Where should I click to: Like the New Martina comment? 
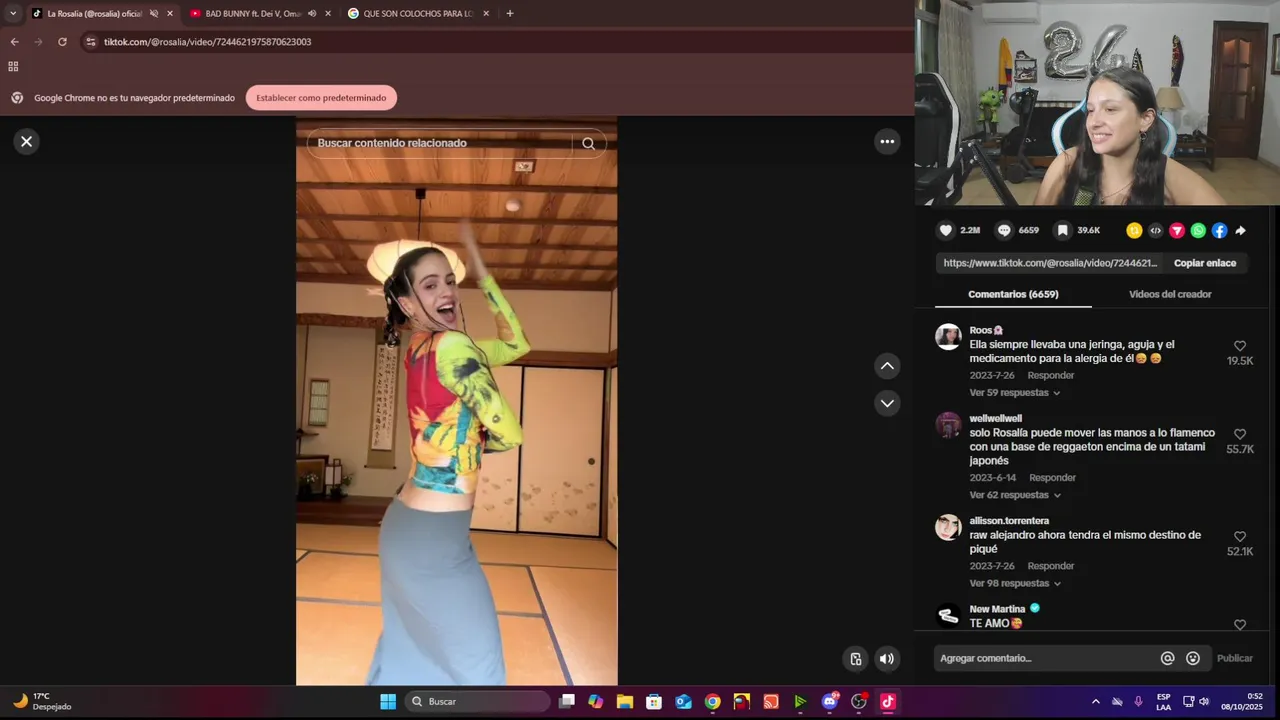1240,625
